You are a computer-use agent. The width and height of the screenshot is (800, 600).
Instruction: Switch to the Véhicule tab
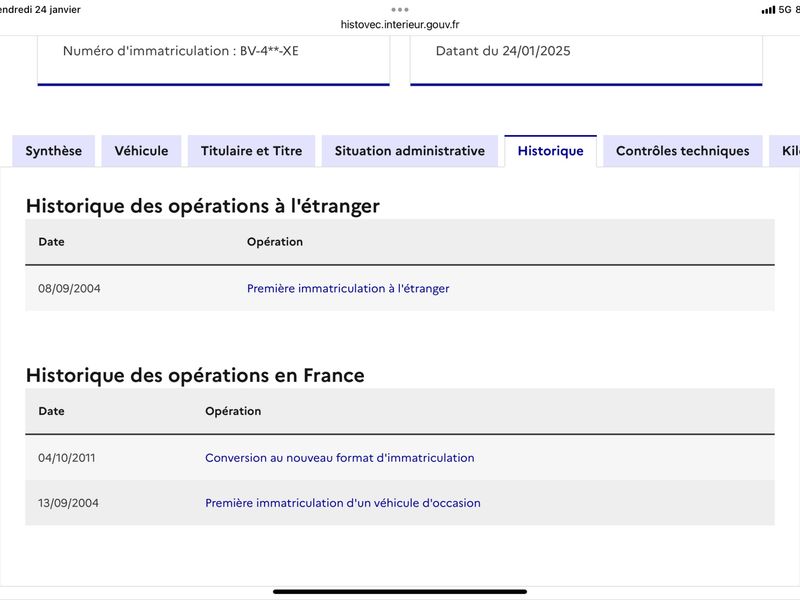pos(141,151)
